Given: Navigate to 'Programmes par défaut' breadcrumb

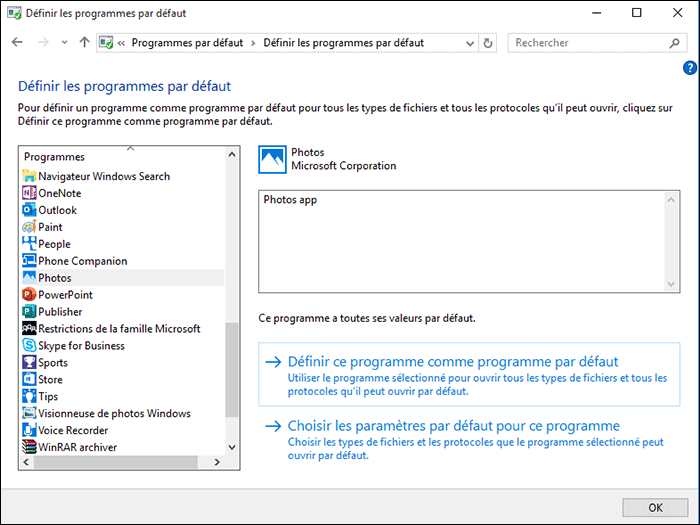Looking at the screenshot, I should [x=187, y=43].
